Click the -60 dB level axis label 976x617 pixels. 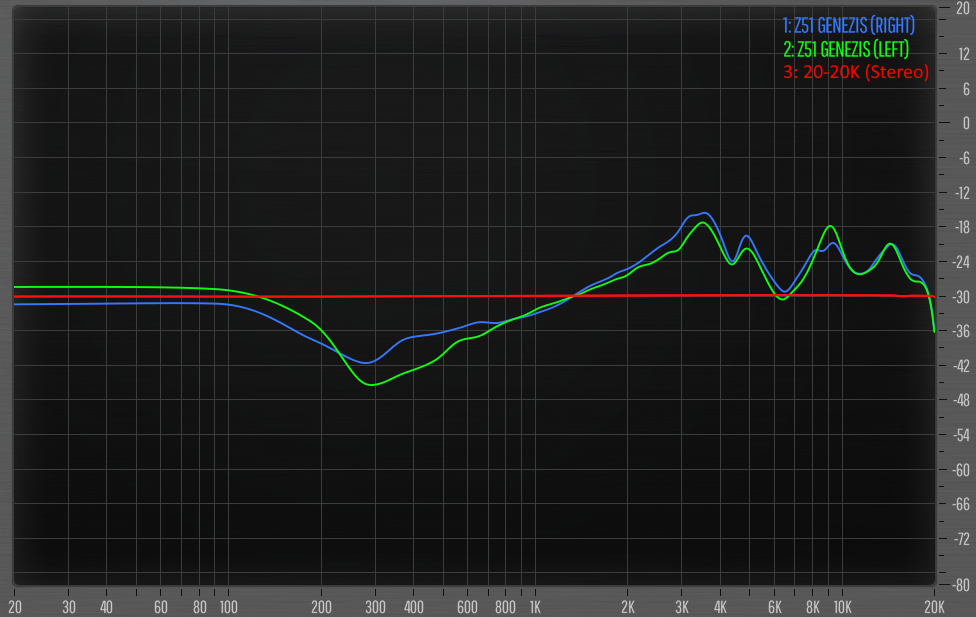point(962,470)
